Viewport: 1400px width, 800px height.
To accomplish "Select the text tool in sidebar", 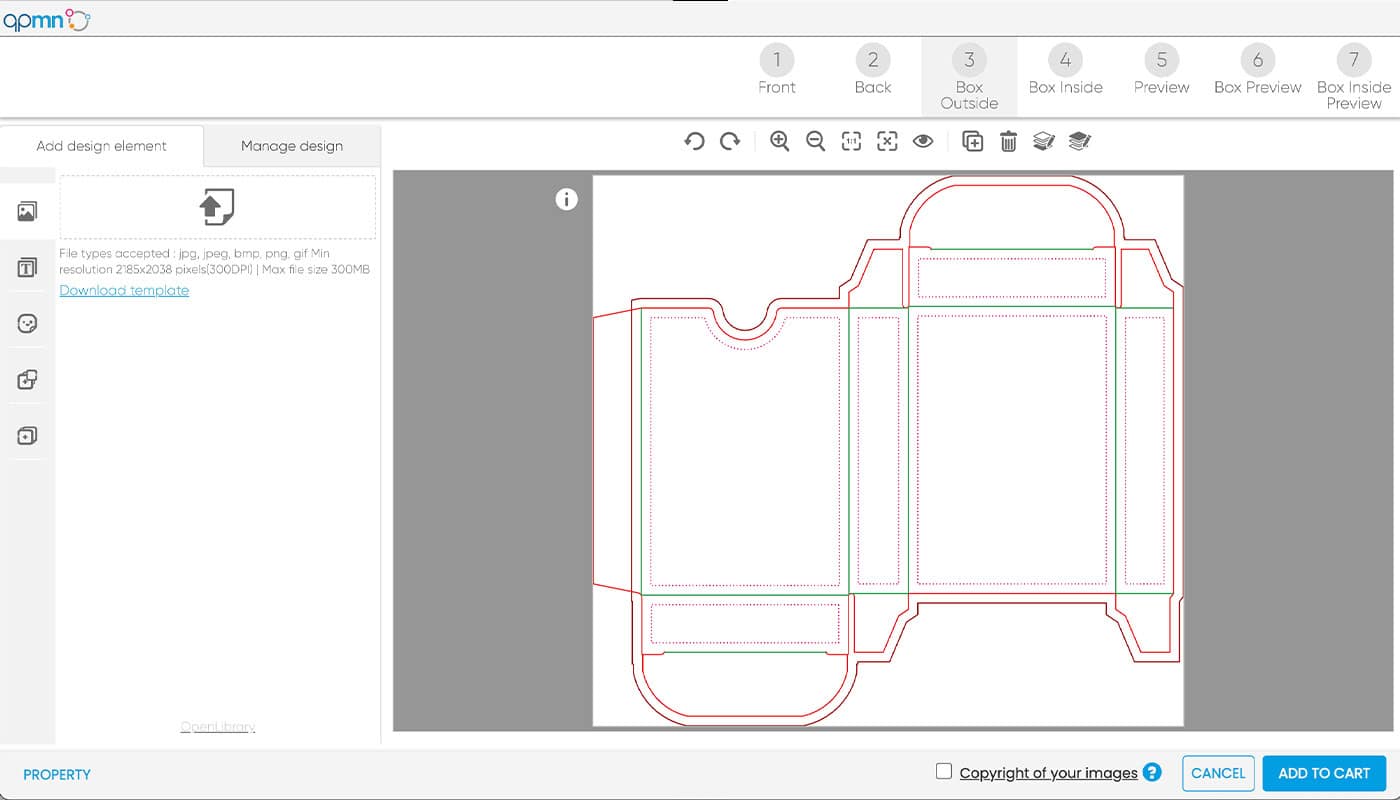I will [x=28, y=267].
